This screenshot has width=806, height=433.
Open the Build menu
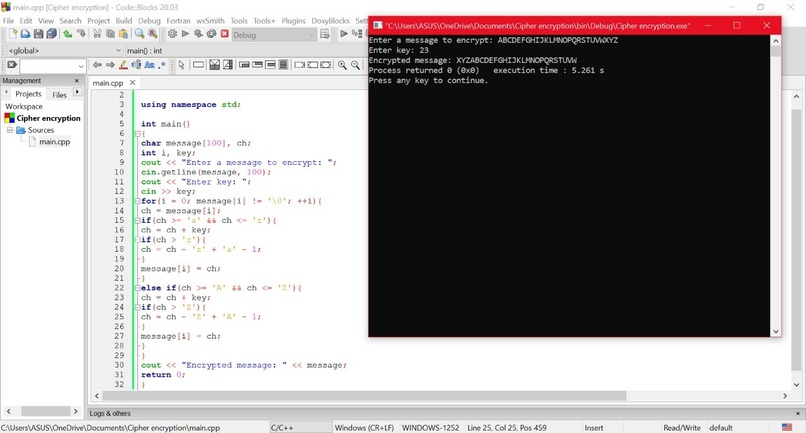[x=123, y=21]
